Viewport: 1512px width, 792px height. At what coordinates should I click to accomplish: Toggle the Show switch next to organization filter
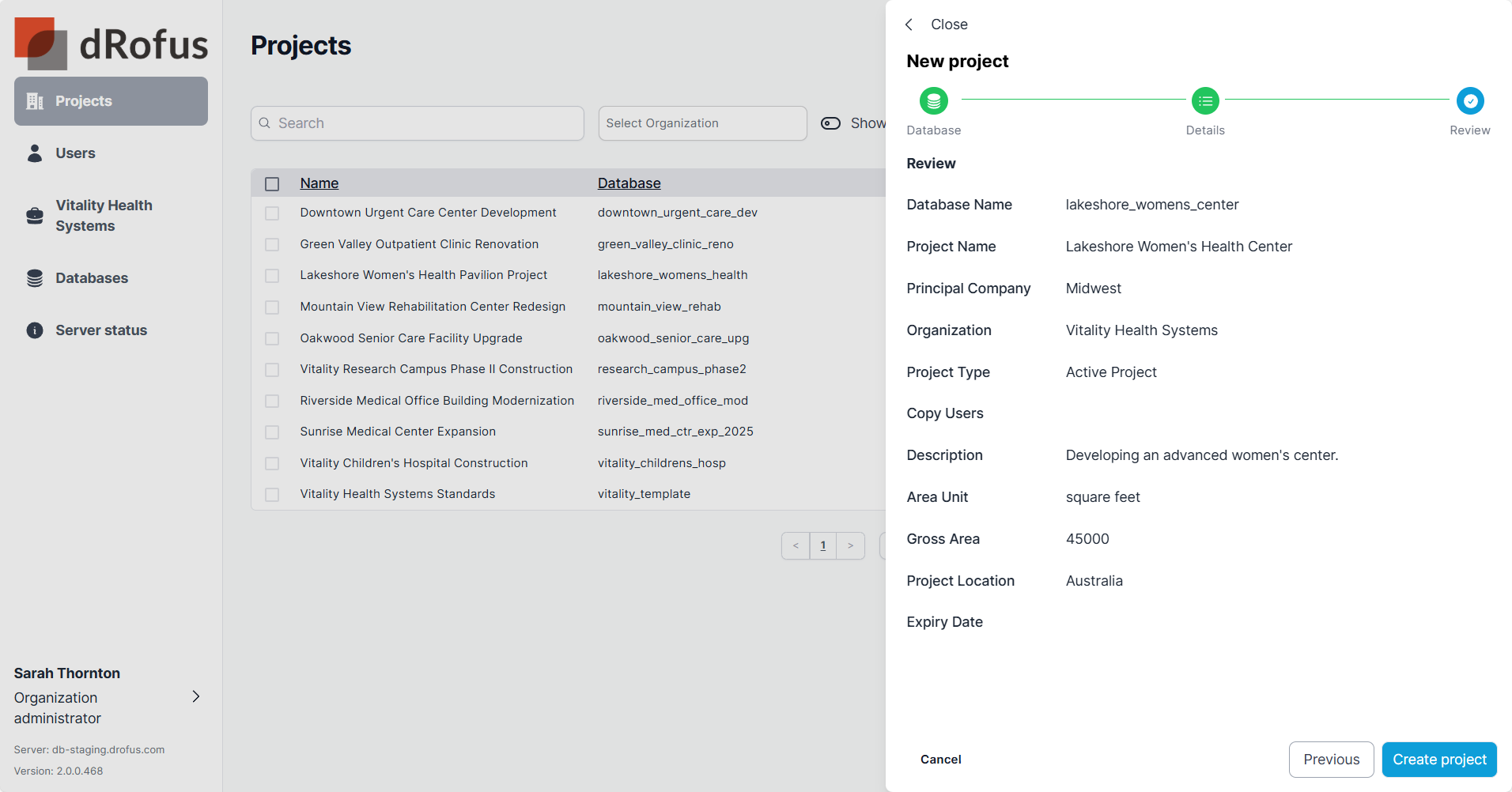click(x=830, y=123)
